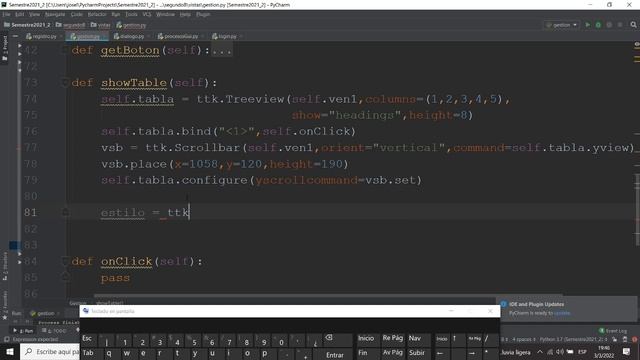Open the Run menu
Viewport: 640px width, 360px height.
(x=116, y=14)
